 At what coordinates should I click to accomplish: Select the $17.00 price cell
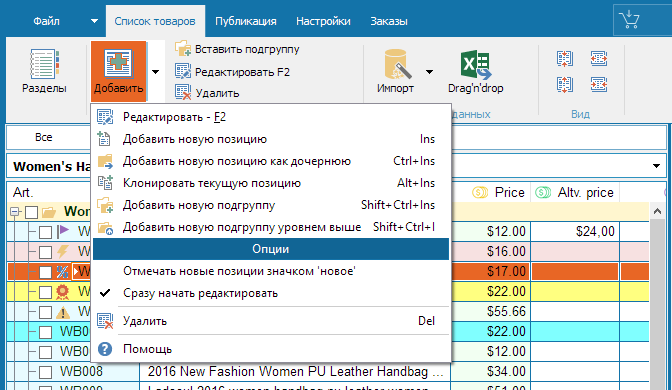pyautogui.click(x=491, y=271)
